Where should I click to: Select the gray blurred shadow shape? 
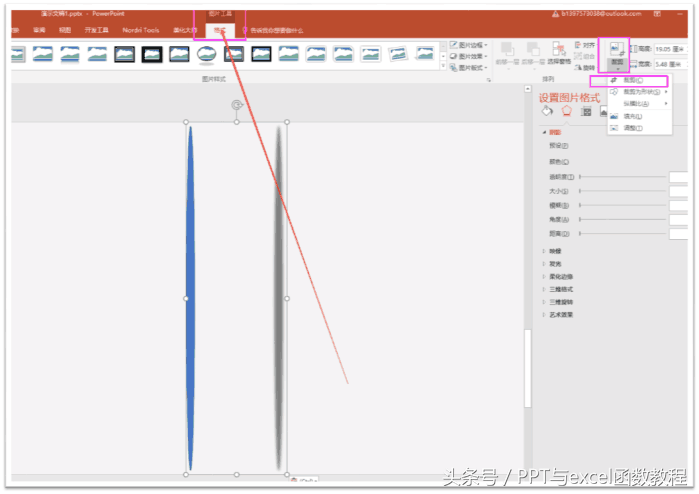tap(279, 298)
